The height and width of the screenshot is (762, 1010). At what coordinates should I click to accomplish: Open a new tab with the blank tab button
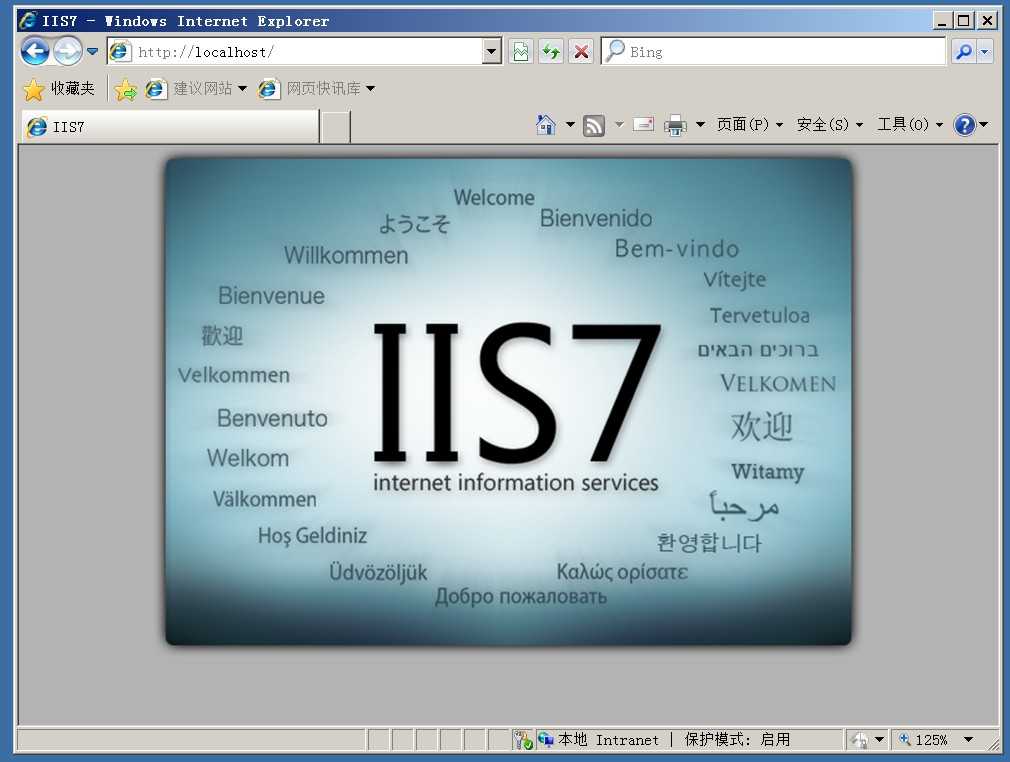point(336,126)
